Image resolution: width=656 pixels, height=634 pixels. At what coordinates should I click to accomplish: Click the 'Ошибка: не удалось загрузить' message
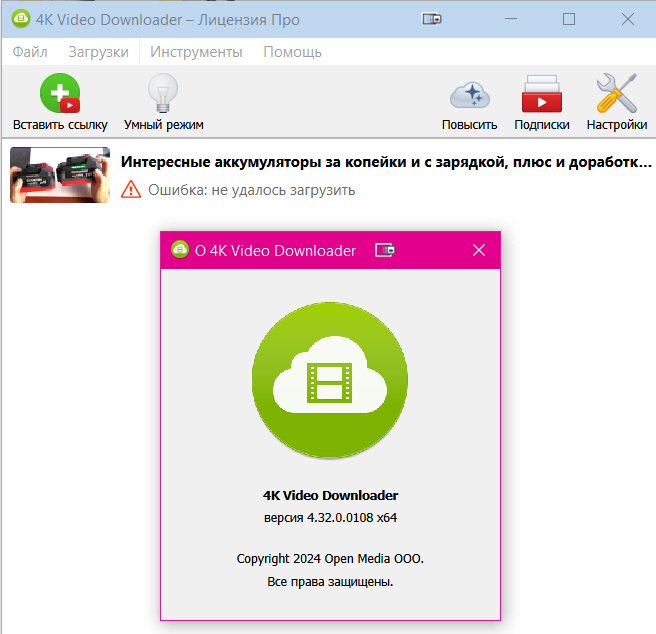tap(251, 189)
